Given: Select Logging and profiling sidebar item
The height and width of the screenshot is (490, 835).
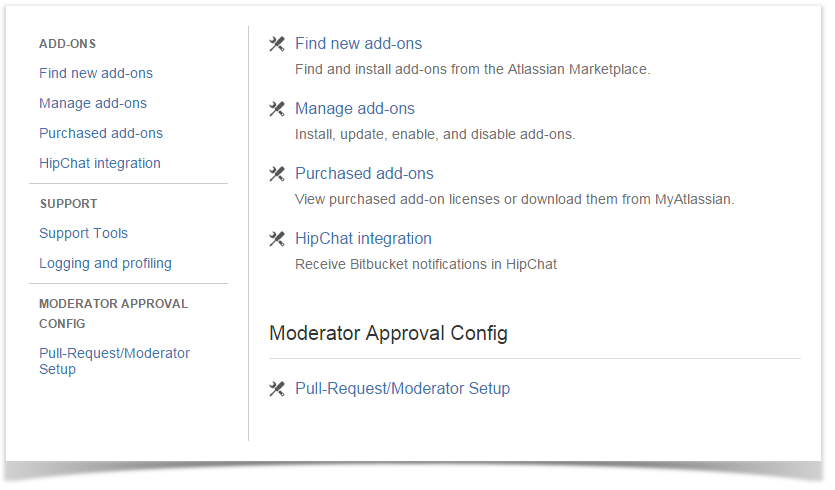Looking at the screenshot, I should click(105, 263).
